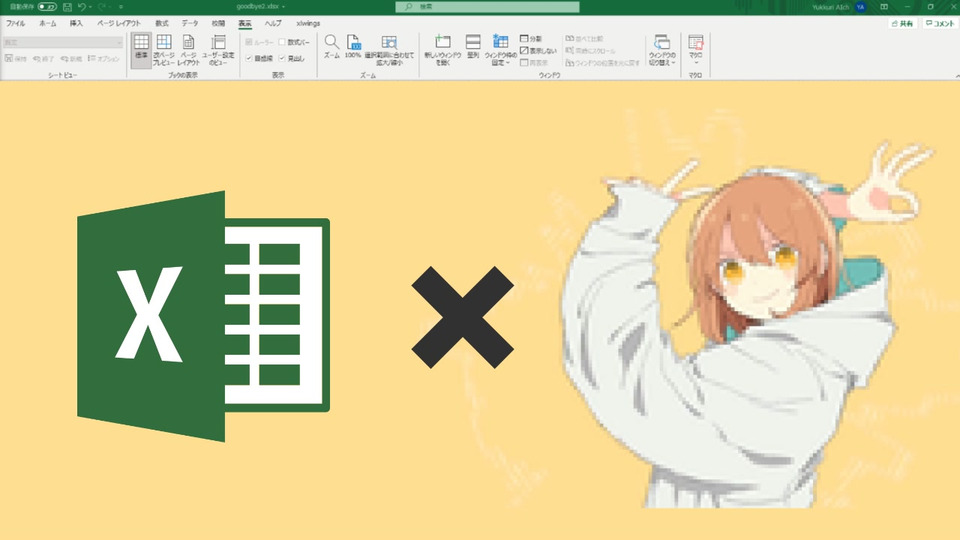
Task: Open a new window with 新しいウィンドウを開く
Action: point(443,50)
